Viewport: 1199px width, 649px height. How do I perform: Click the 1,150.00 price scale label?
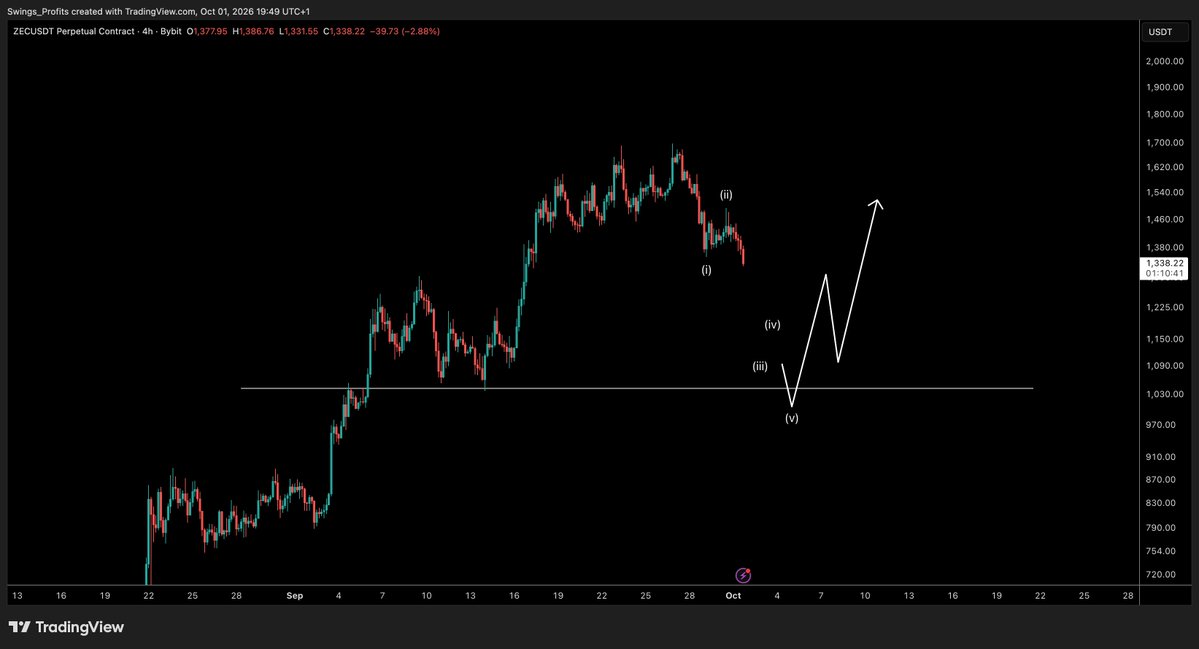click(x=1165, y=339)
